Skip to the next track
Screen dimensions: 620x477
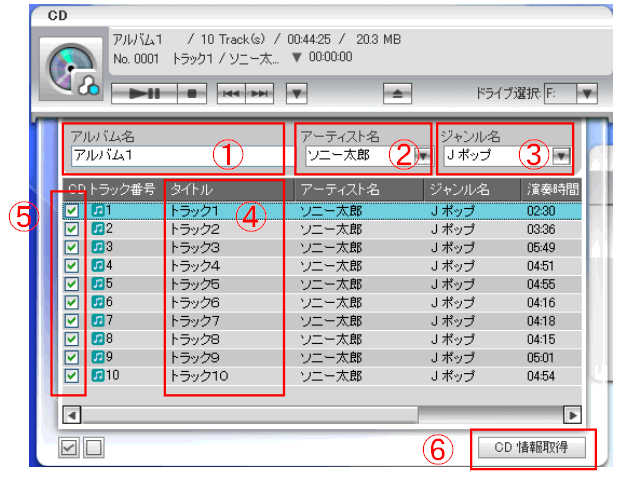click(258, 94)
